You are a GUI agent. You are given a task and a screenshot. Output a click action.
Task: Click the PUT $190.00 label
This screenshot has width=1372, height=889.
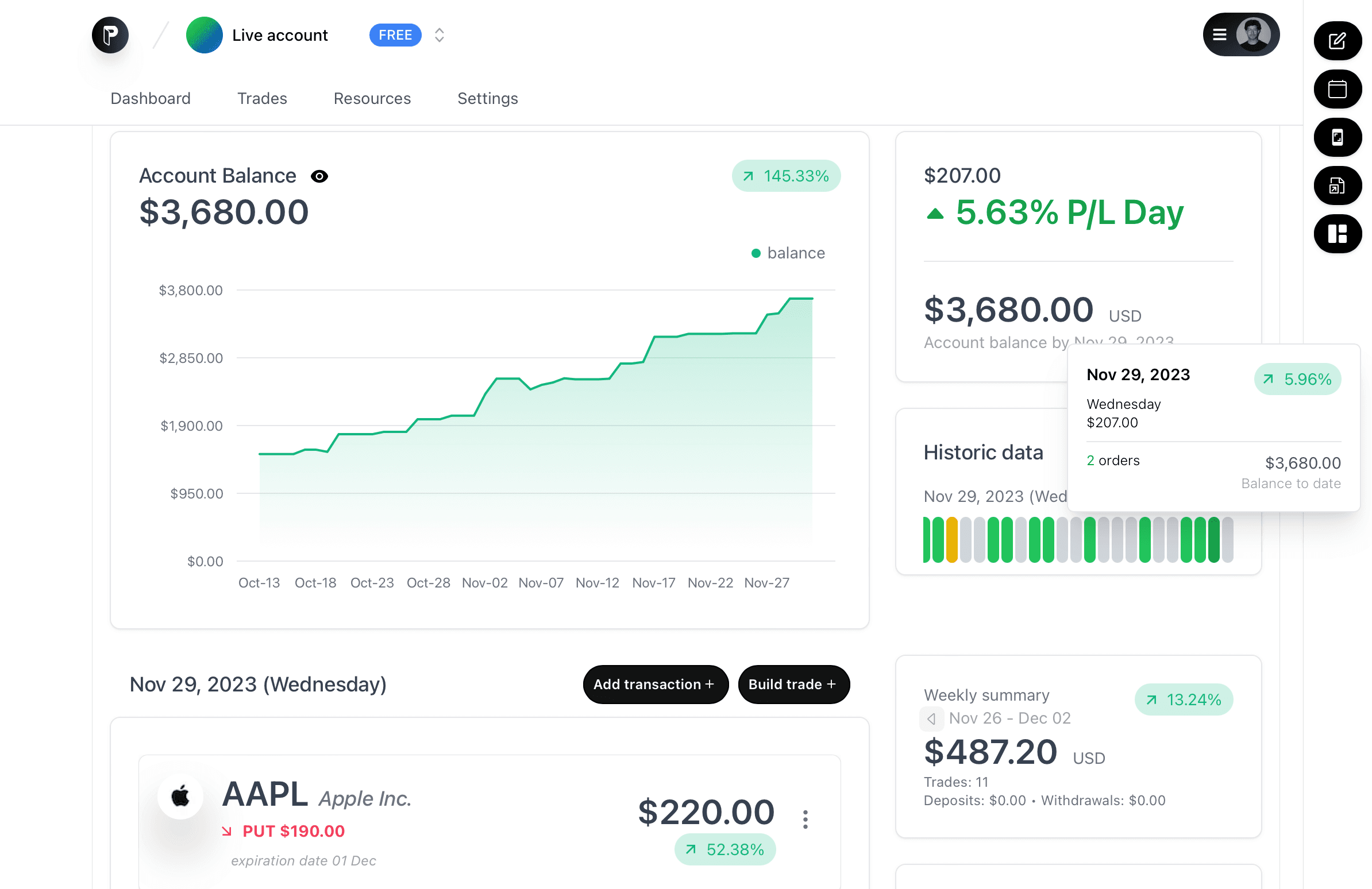tap(294, 831)
